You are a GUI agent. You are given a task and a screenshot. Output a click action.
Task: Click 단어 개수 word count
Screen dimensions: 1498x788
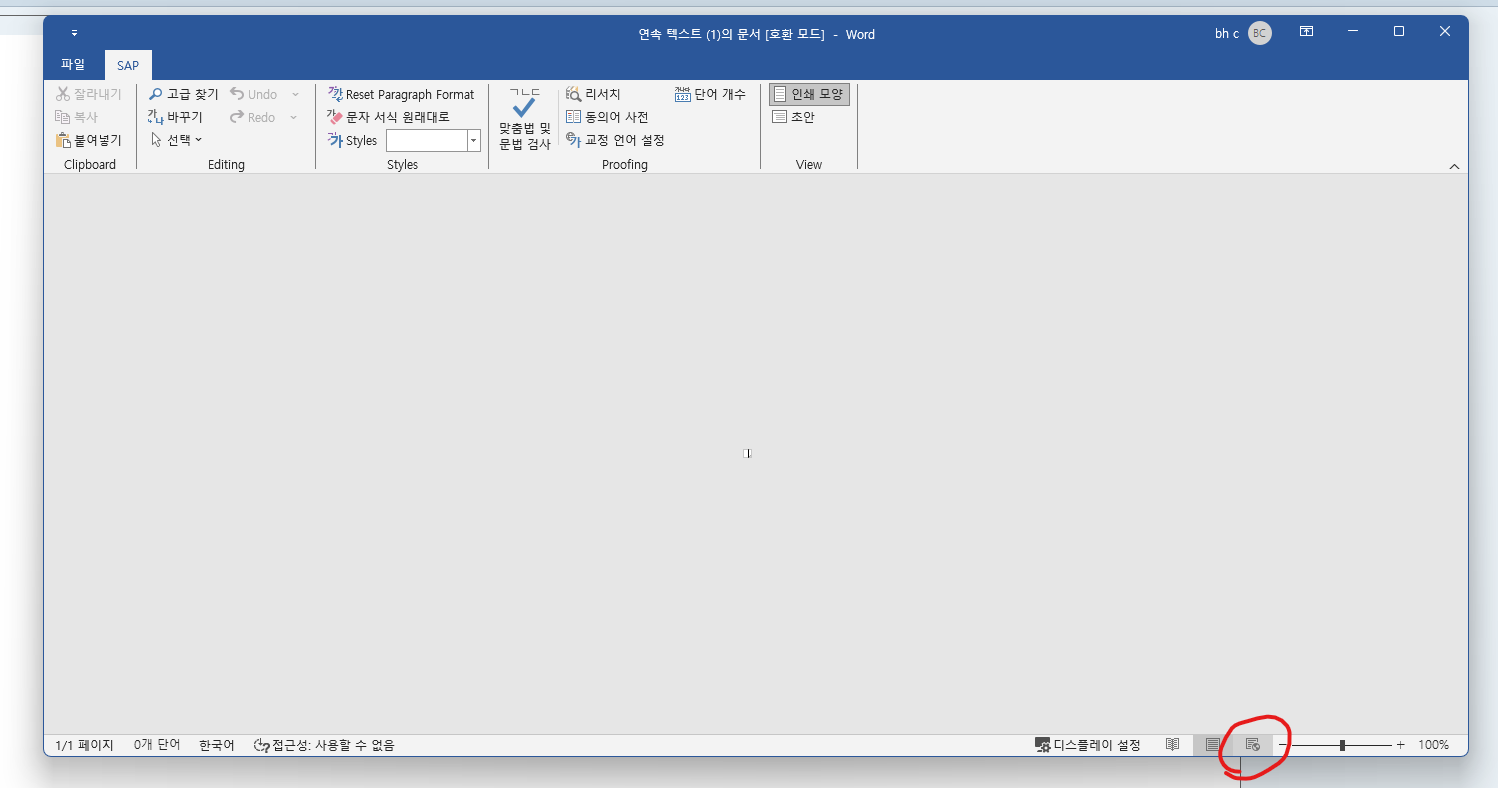[x=710, y=94]
